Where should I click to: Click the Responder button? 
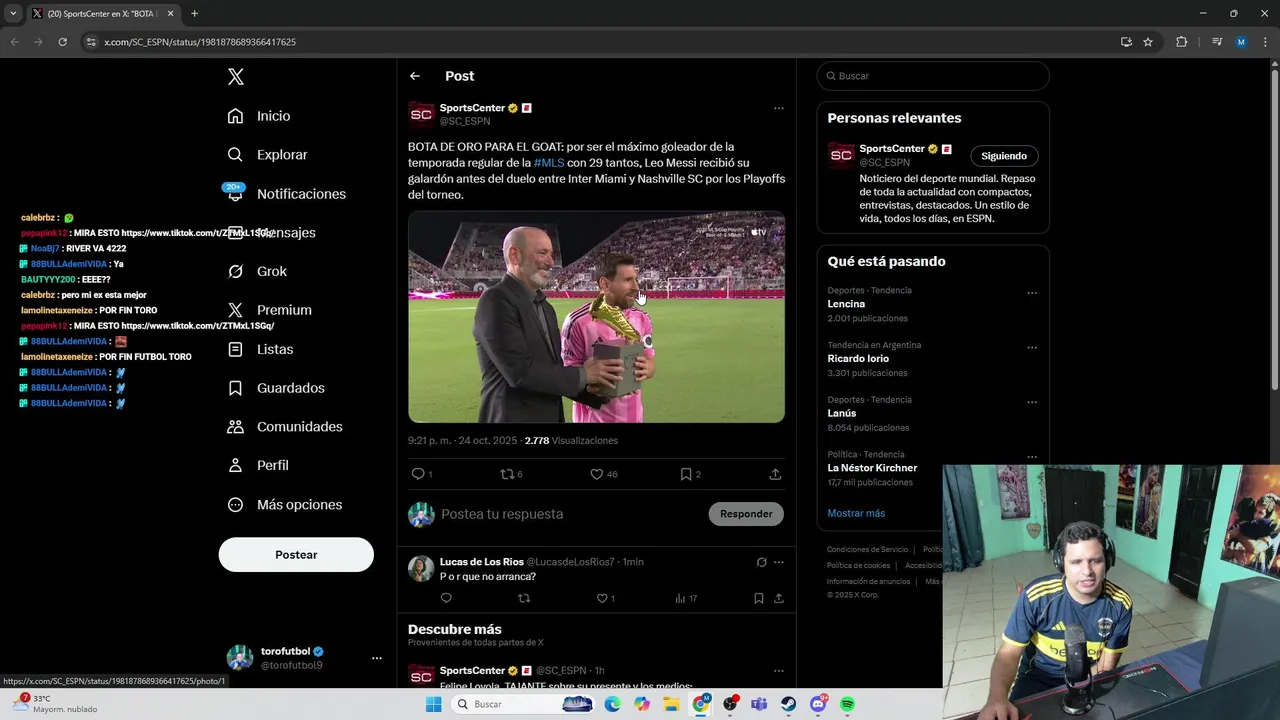tap(746, 514)
